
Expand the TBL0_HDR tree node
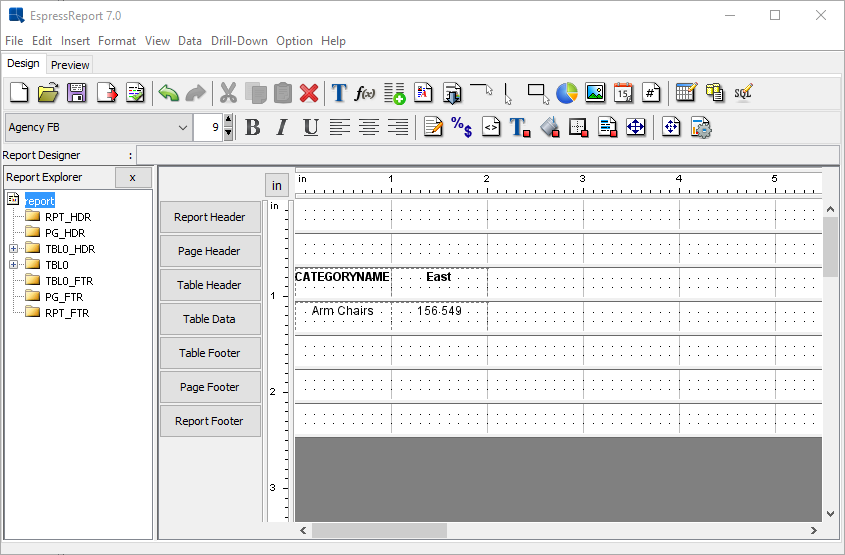[x=13, y=248]
